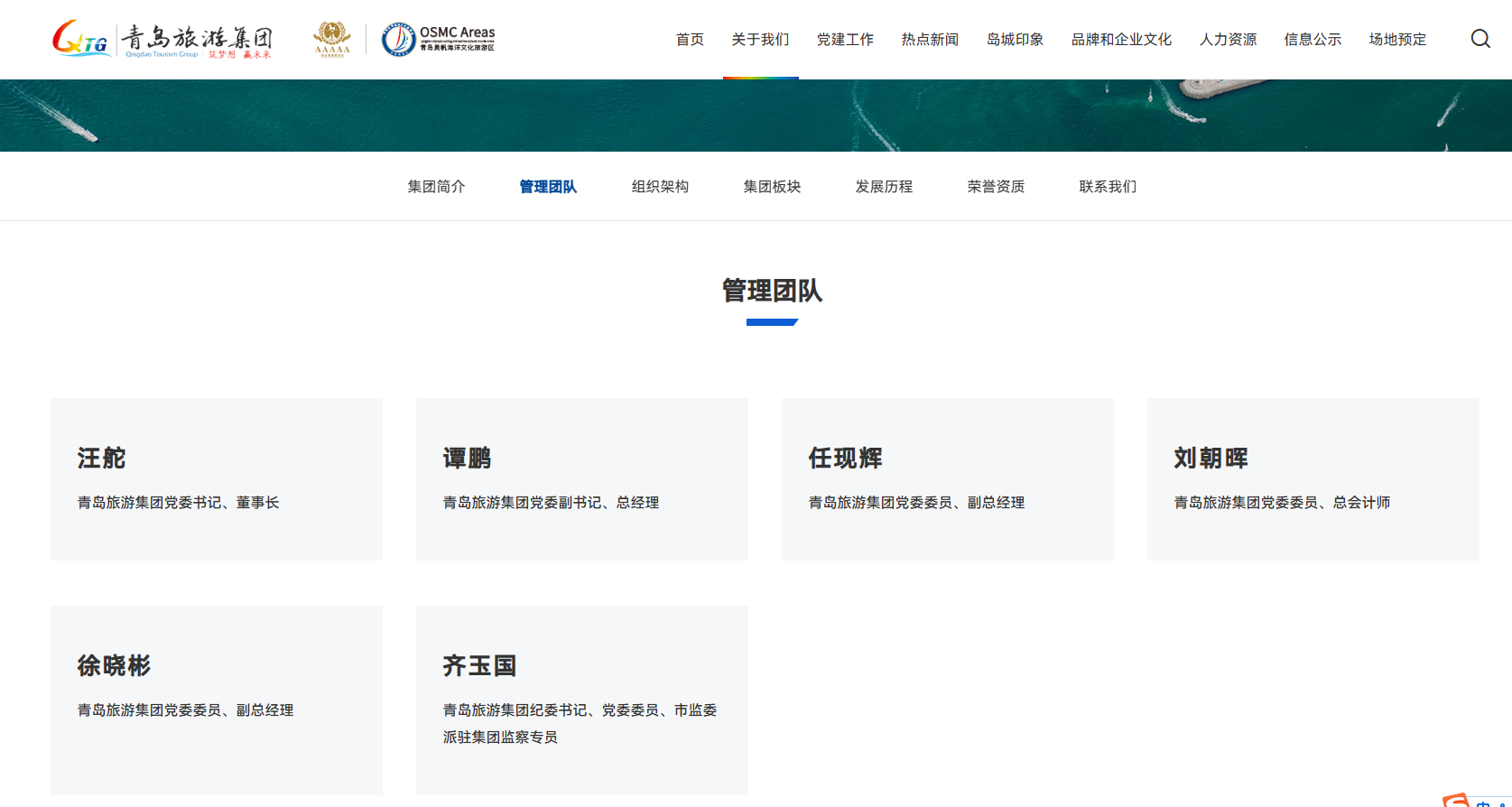Image resolution: width=1512 pixels, height=807 pixels.
Task: Open the 热点新闻 news menu
Action: click(x=930, y=40)
